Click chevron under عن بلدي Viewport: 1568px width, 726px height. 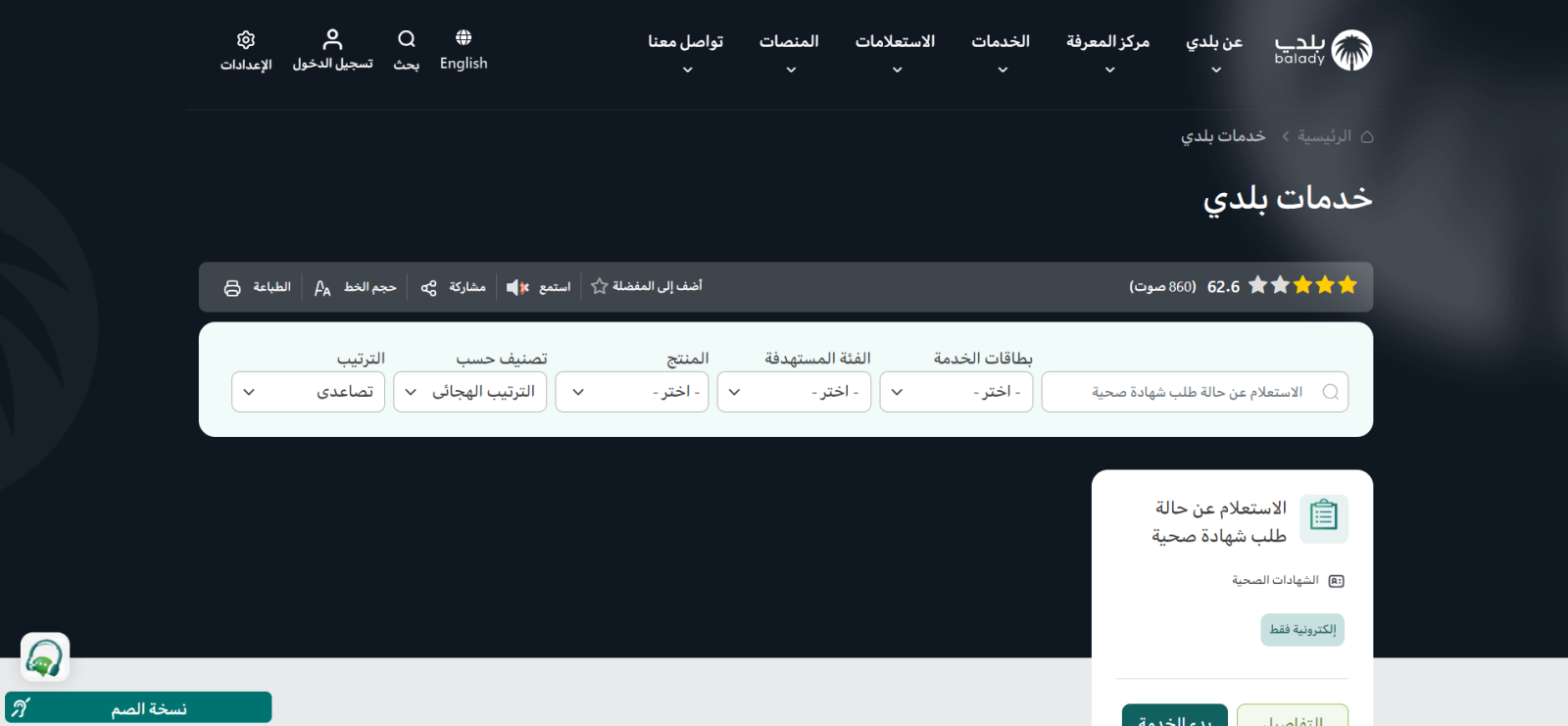(1216, 70)
